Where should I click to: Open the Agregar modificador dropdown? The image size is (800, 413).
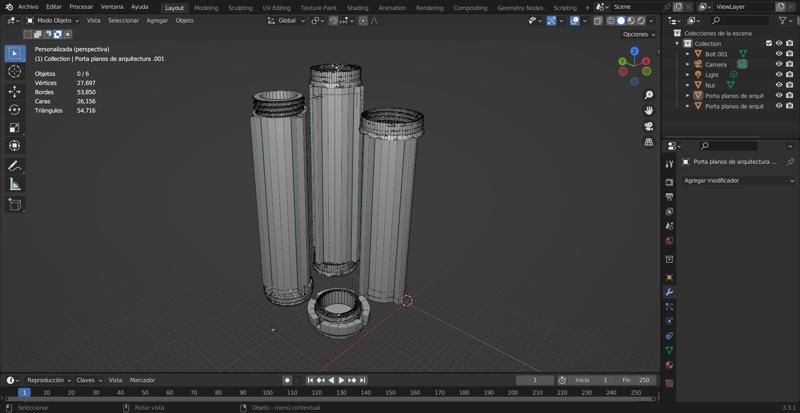tap(737, 181)
